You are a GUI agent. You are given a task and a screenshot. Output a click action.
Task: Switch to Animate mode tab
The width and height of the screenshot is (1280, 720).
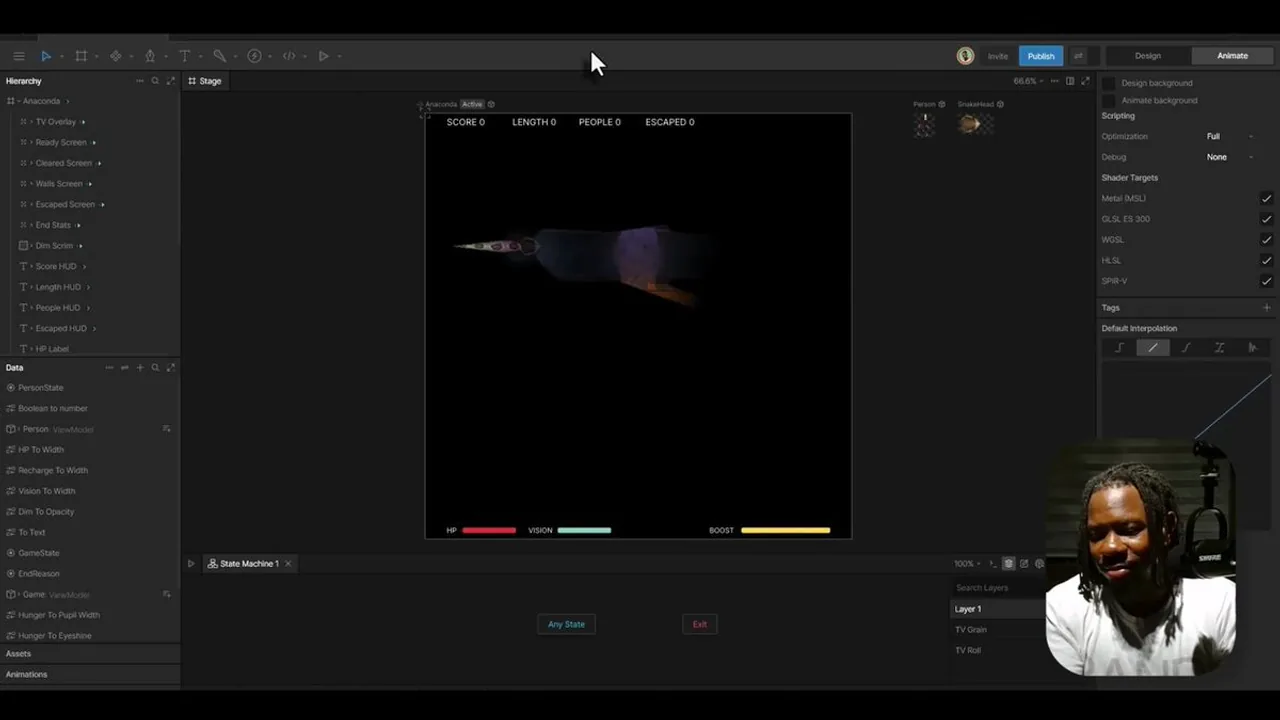(x=1232, y=56)
